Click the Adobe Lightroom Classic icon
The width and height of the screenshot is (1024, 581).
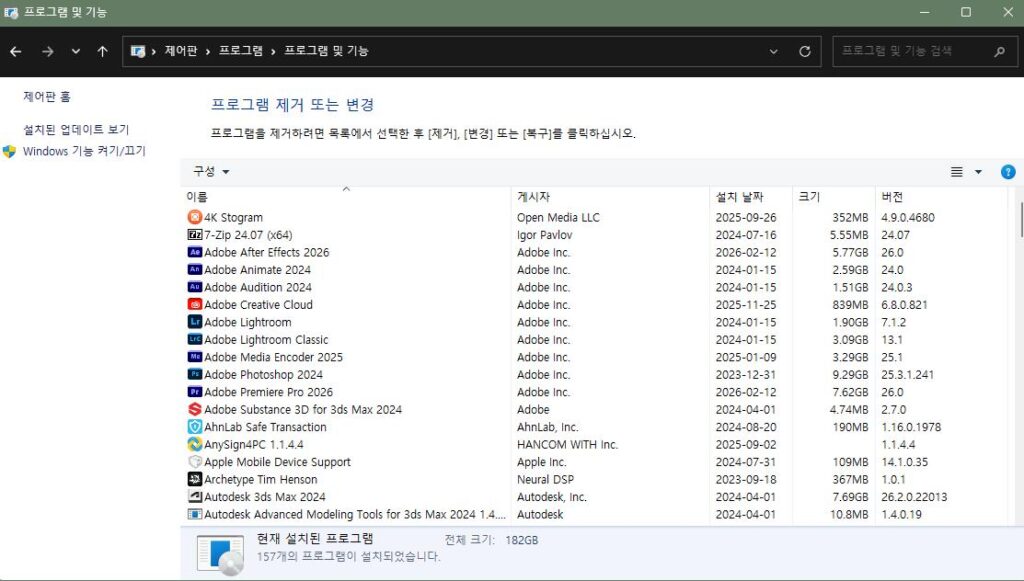[195, 339]
